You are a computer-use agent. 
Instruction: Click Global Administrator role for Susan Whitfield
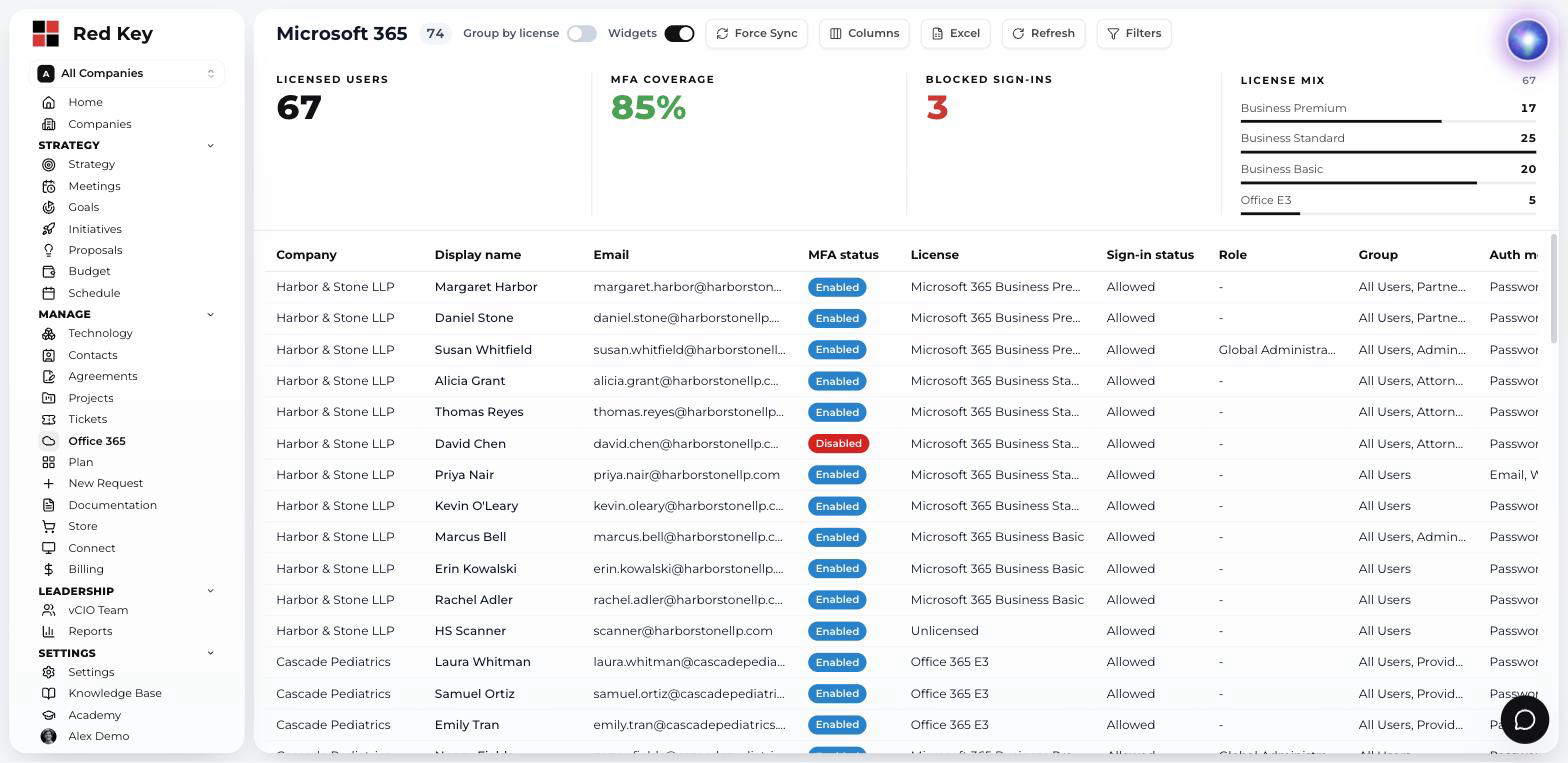(x=1277, y=350)
